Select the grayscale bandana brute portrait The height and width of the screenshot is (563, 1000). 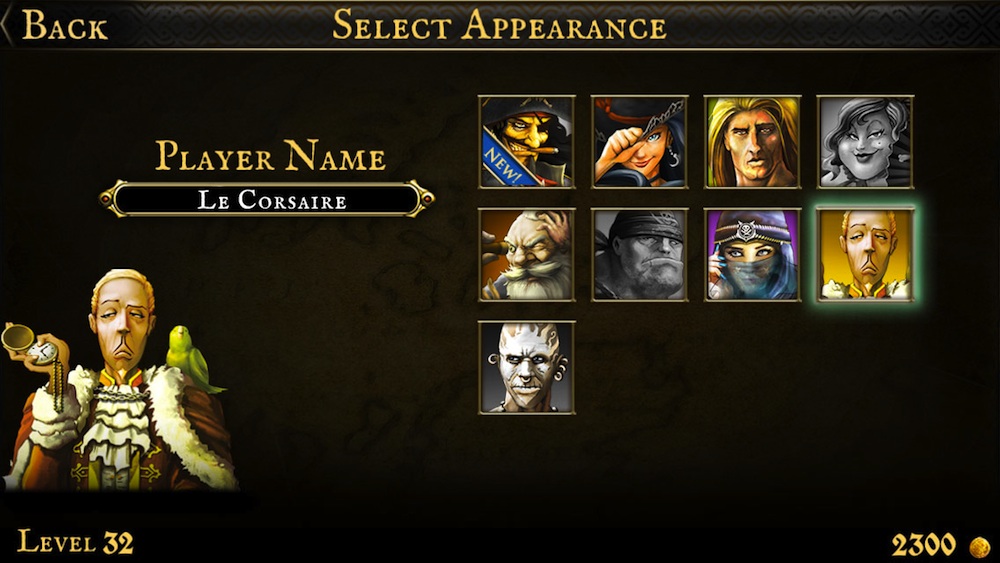(x=640, y=254)
